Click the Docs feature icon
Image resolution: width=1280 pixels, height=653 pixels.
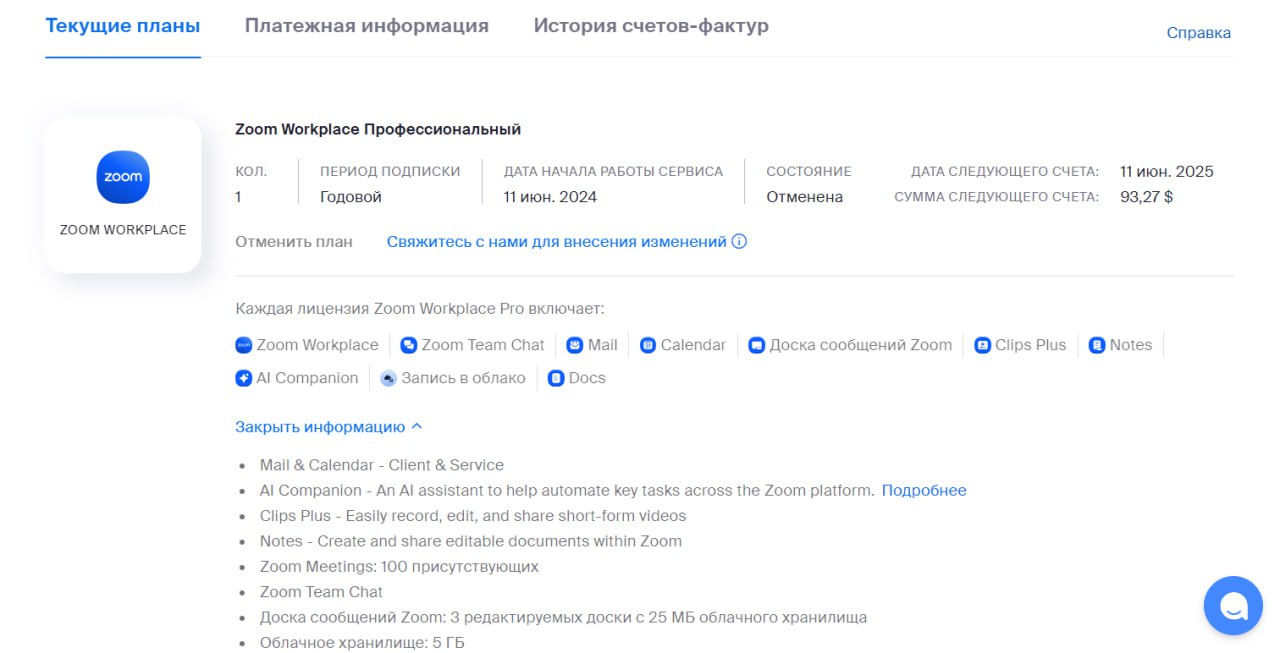[x=556, y=378]
